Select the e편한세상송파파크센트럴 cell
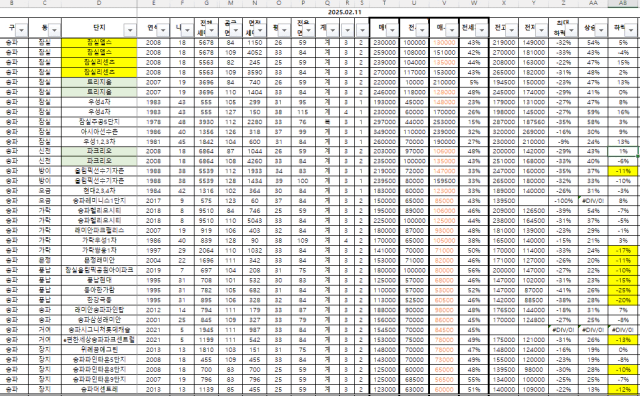This screenshot has width=640, height=396. [99, 339]
